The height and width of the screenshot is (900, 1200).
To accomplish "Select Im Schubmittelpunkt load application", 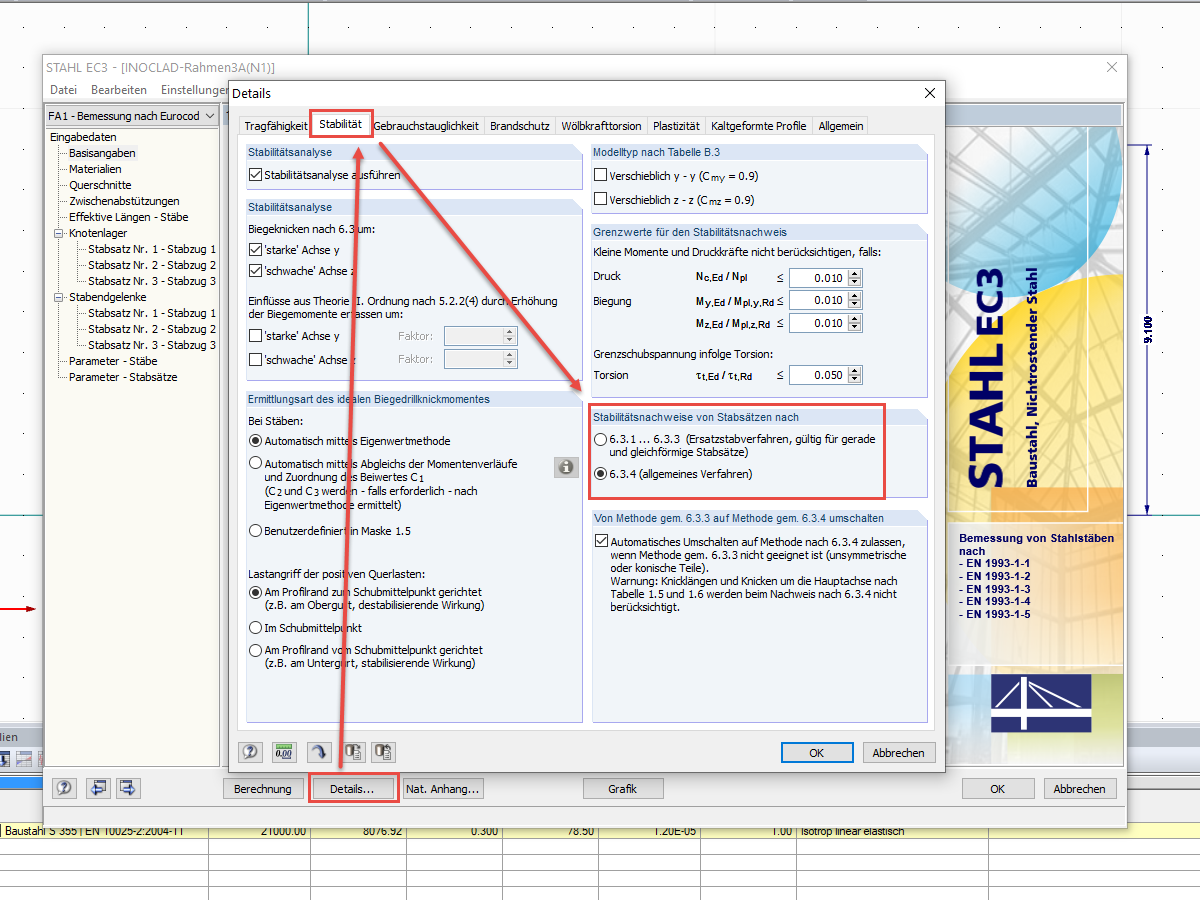I will [x=255, y=628].
